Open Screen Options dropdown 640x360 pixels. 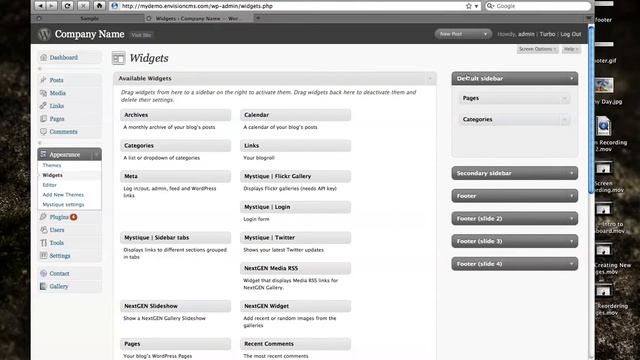537,49
